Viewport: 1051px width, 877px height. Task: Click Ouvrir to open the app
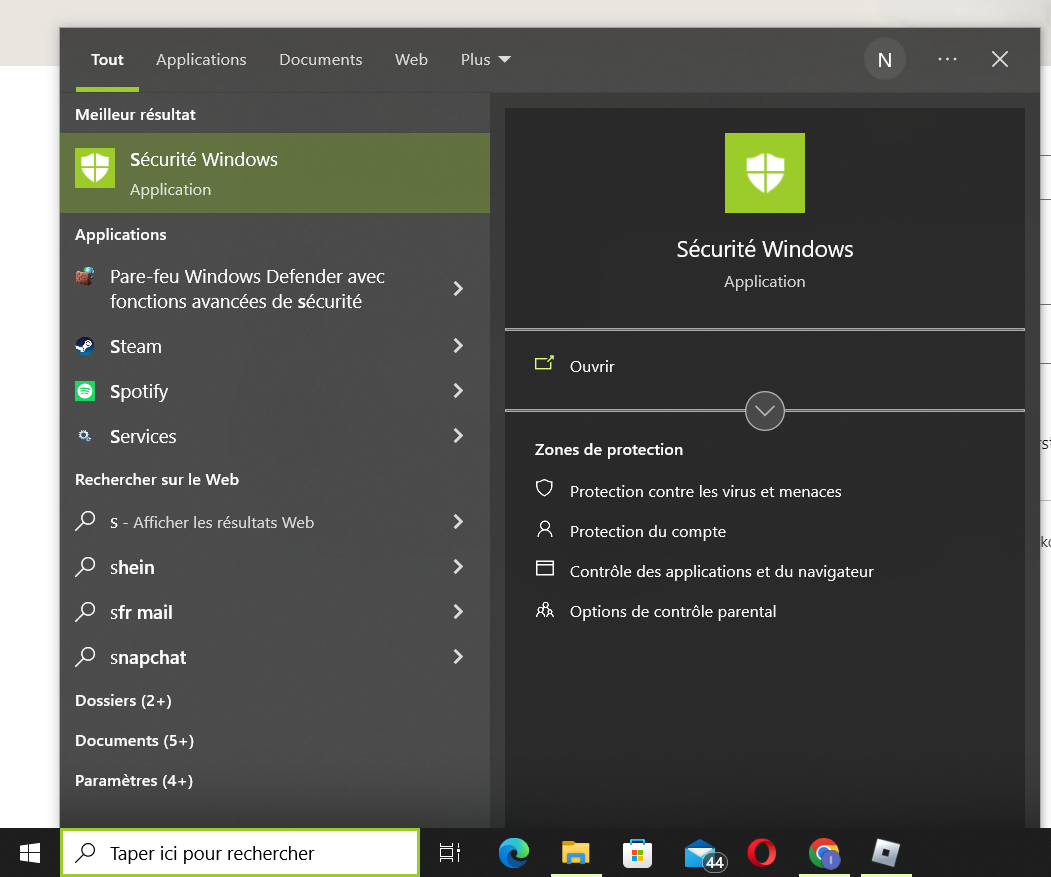pyautogui.click(x=592, y=366)
